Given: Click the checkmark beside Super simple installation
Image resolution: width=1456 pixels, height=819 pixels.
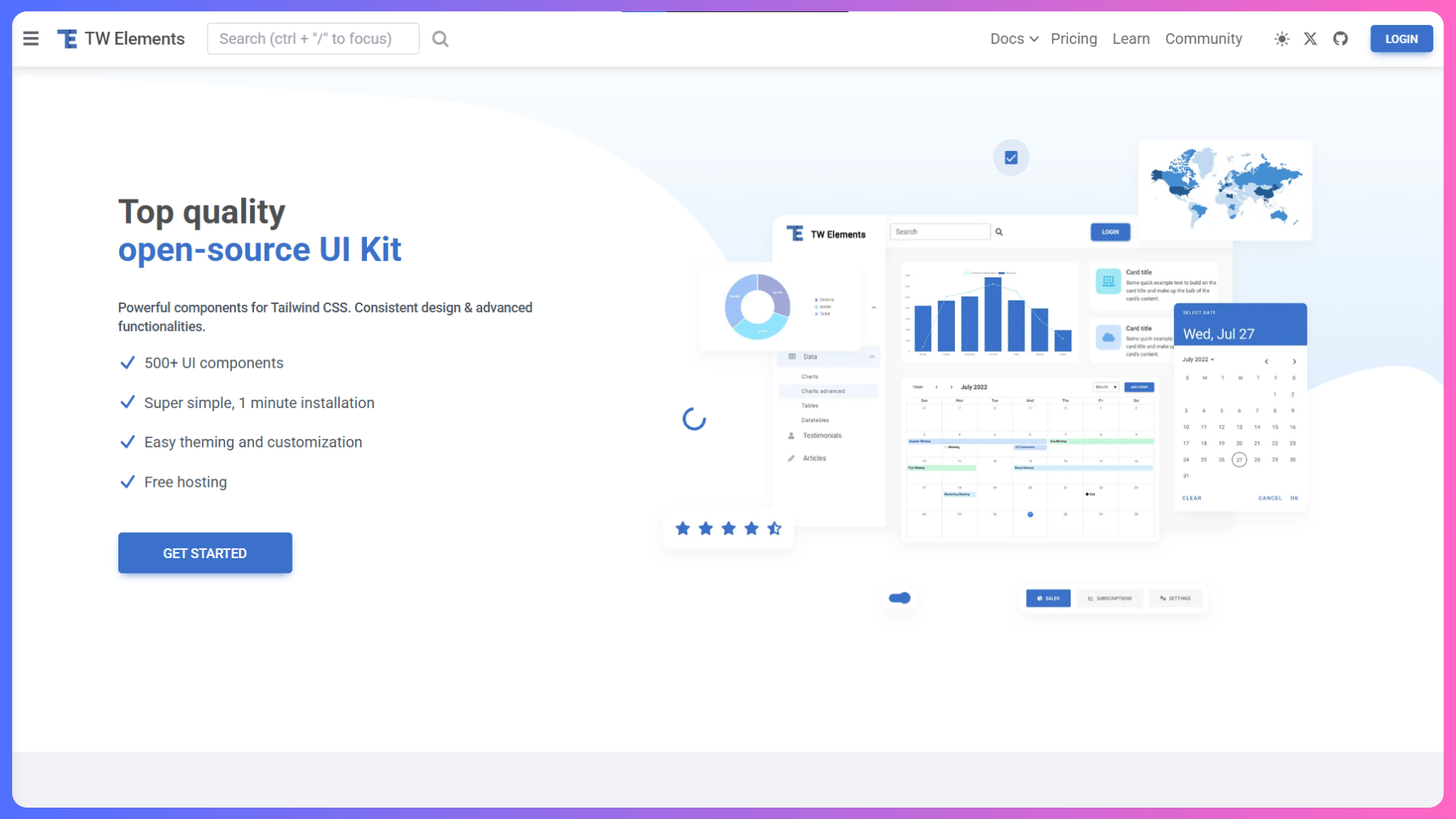Looking at the screenshot, I should (x=127, y=402).
